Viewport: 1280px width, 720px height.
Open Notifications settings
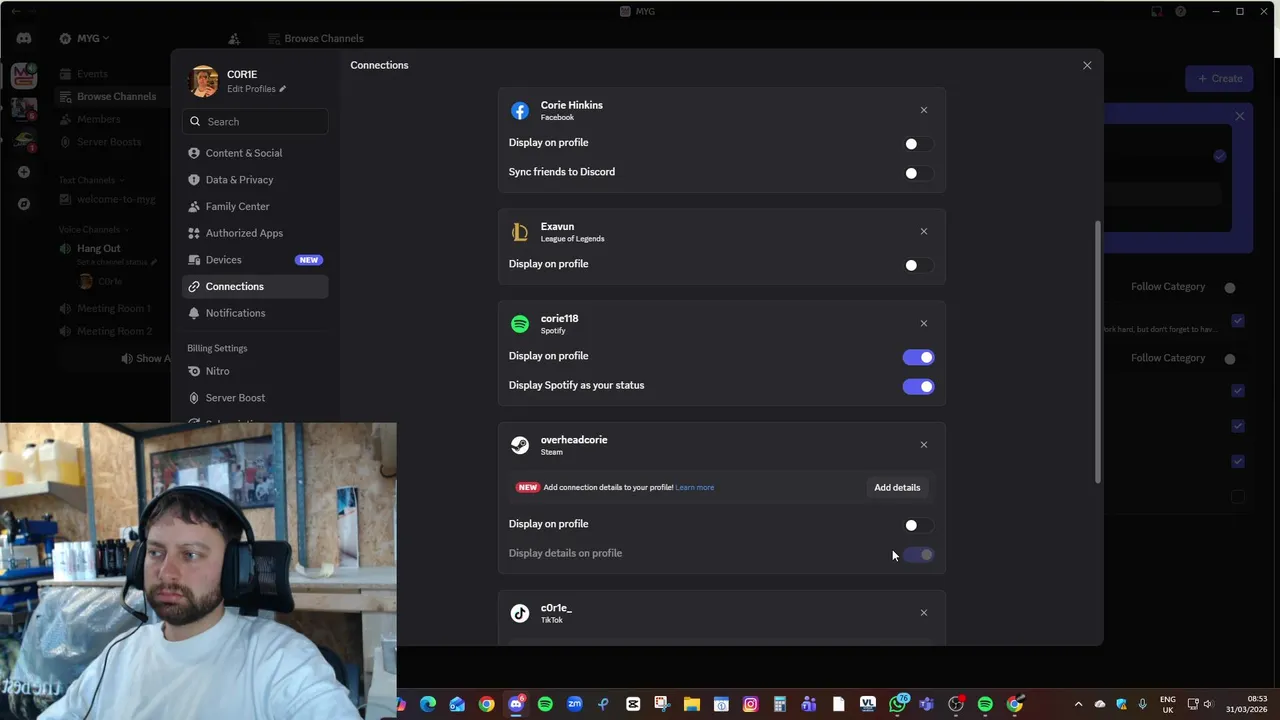click(x=255, y=313)
